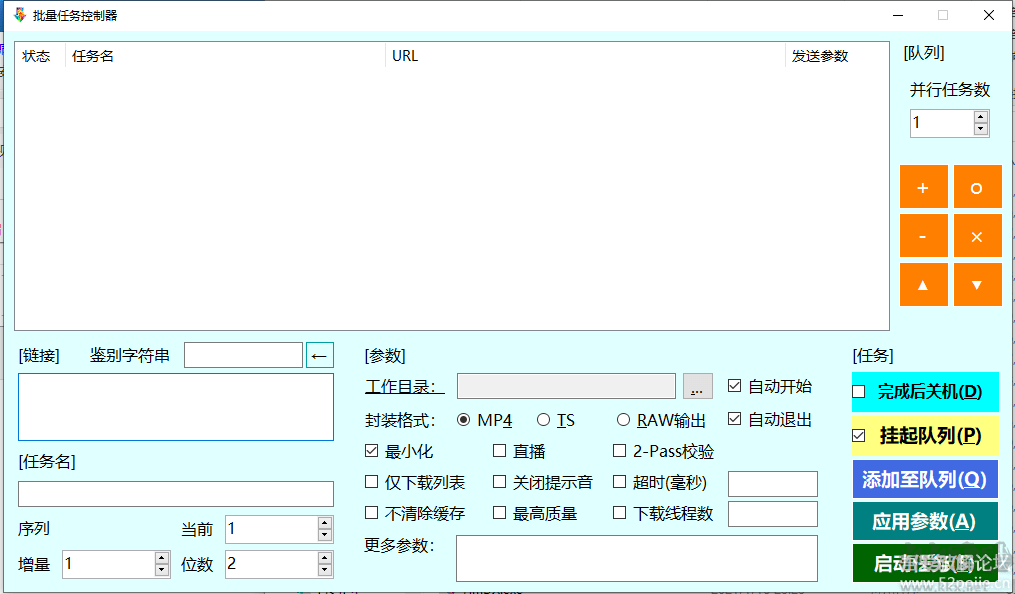
Task: Click the - remove task icon
Action: tap(923, 235)
